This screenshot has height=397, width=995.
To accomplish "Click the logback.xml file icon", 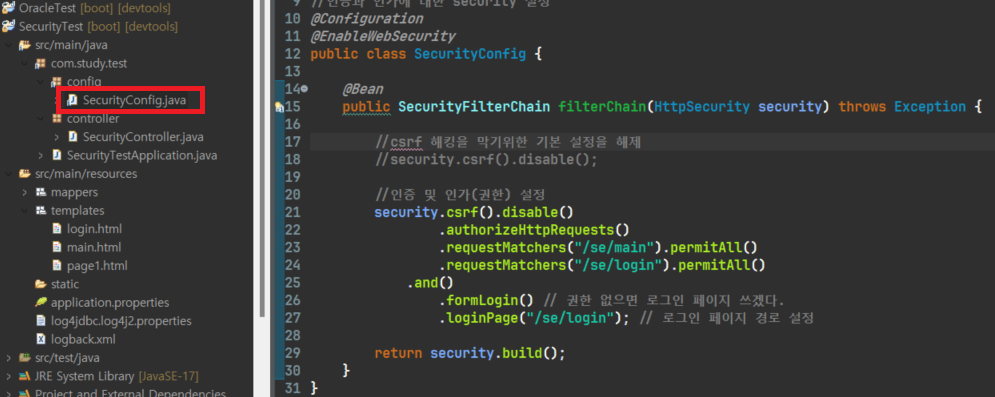I will tap(41, 339).
